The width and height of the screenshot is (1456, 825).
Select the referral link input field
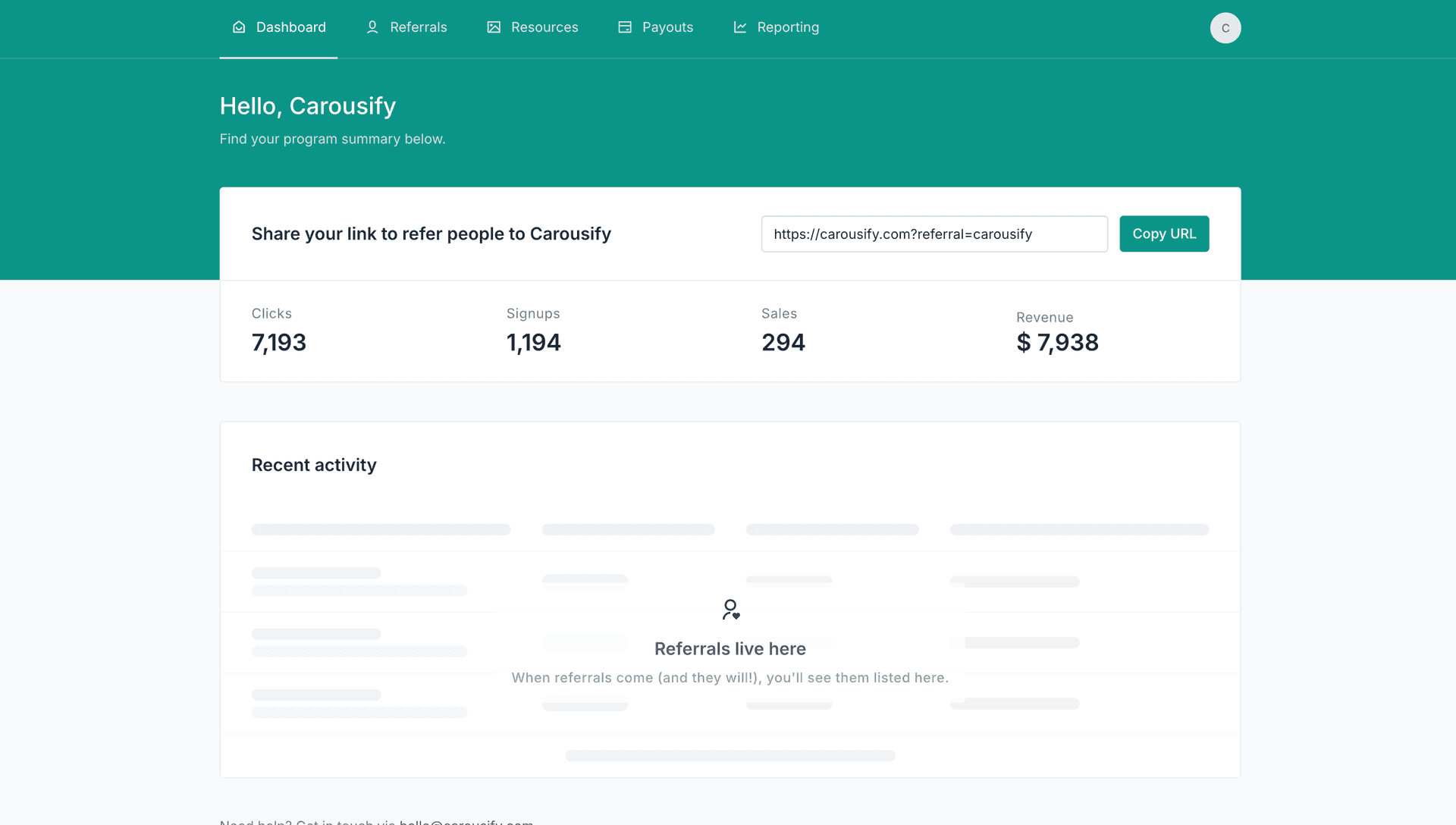click(934, 234)
